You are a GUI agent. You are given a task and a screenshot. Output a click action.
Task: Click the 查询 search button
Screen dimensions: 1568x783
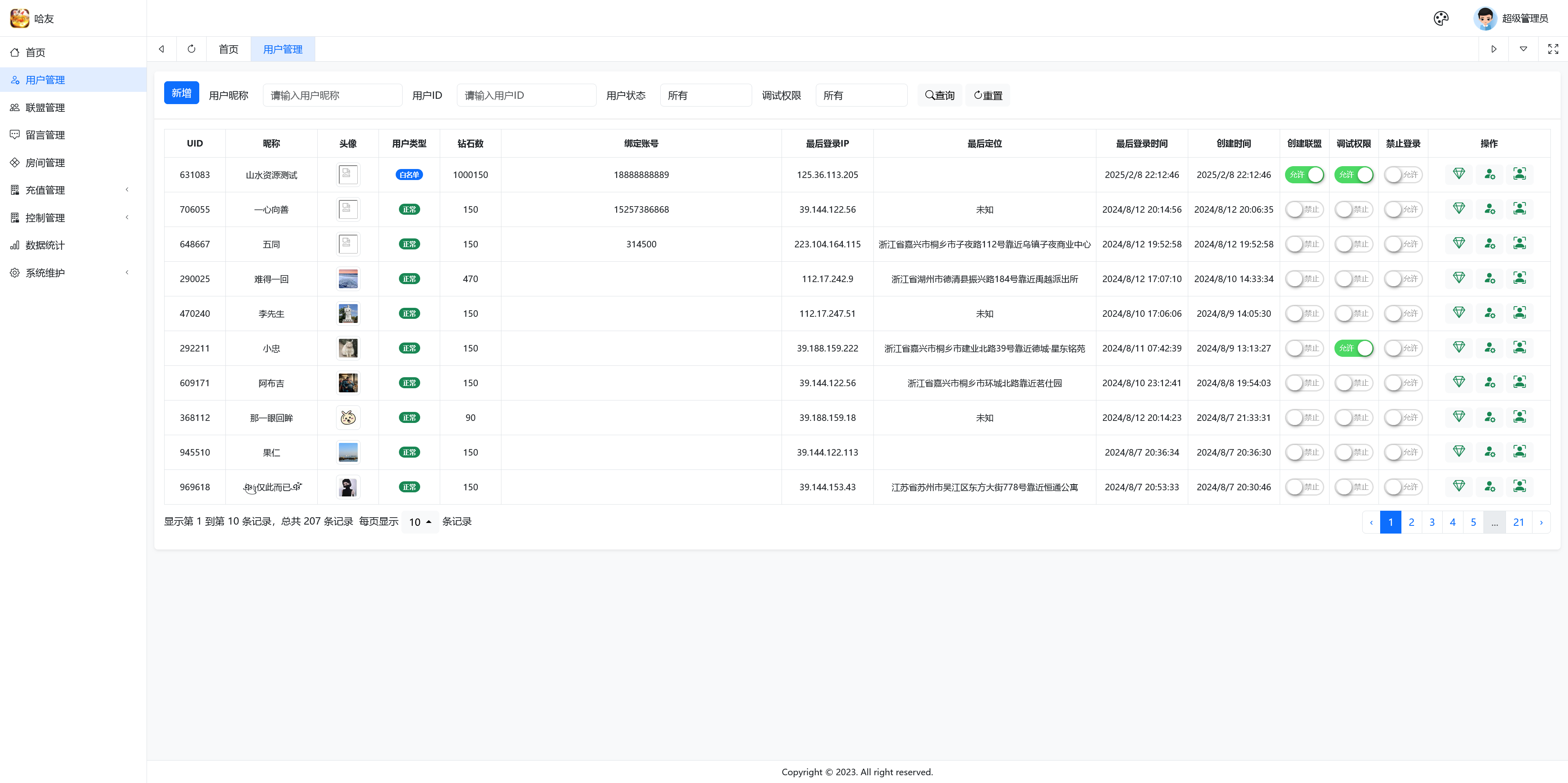(x=939, y=96)
